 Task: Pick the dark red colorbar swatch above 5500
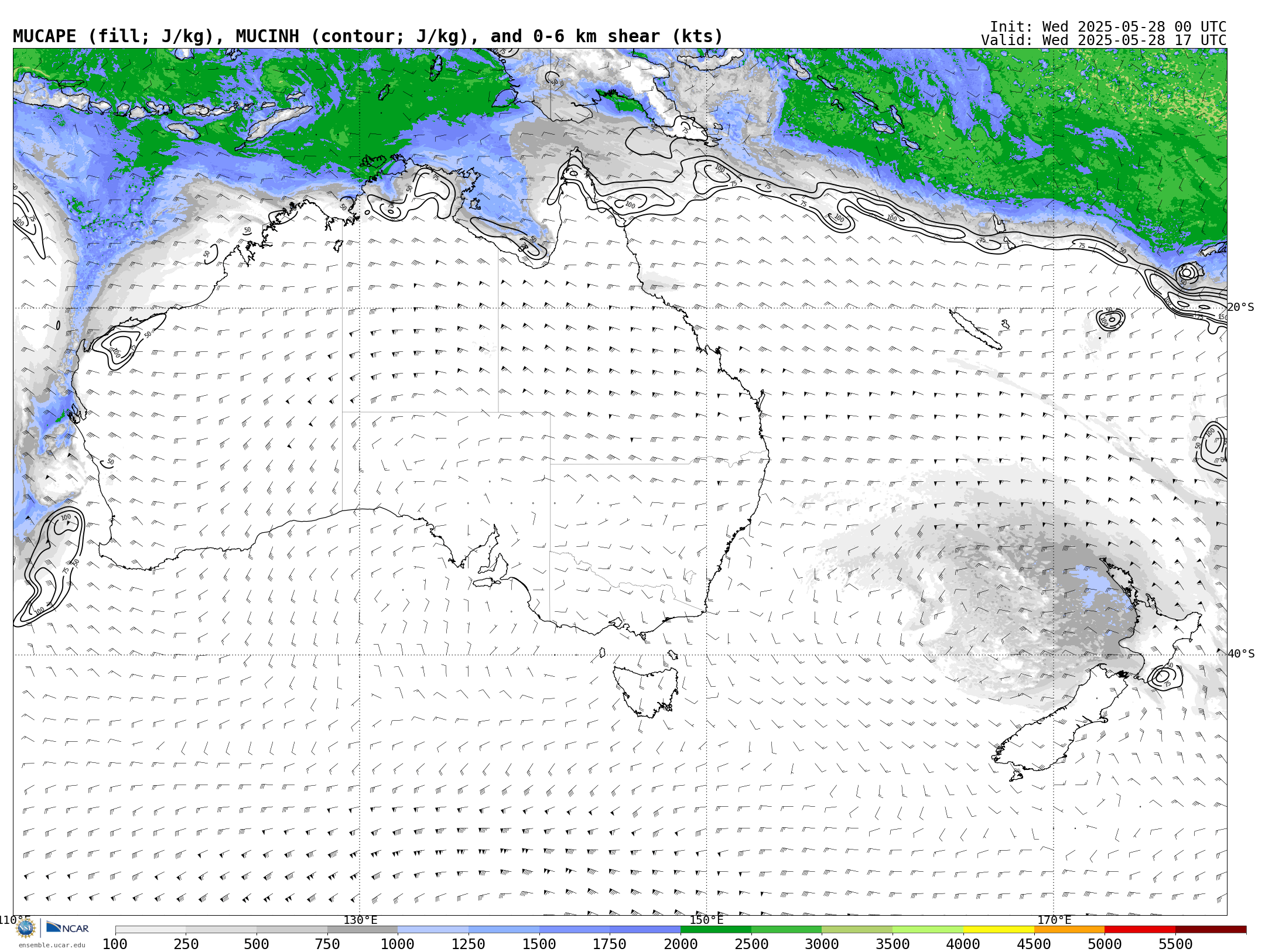tap(1211, 930)
